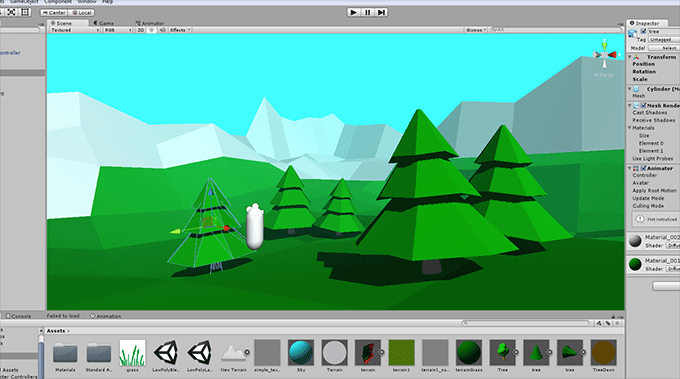Open the Textured draw mode dropdown
The height and width of the screenshot is (379, 680).
pyautogui.click(x=75, y=30)
